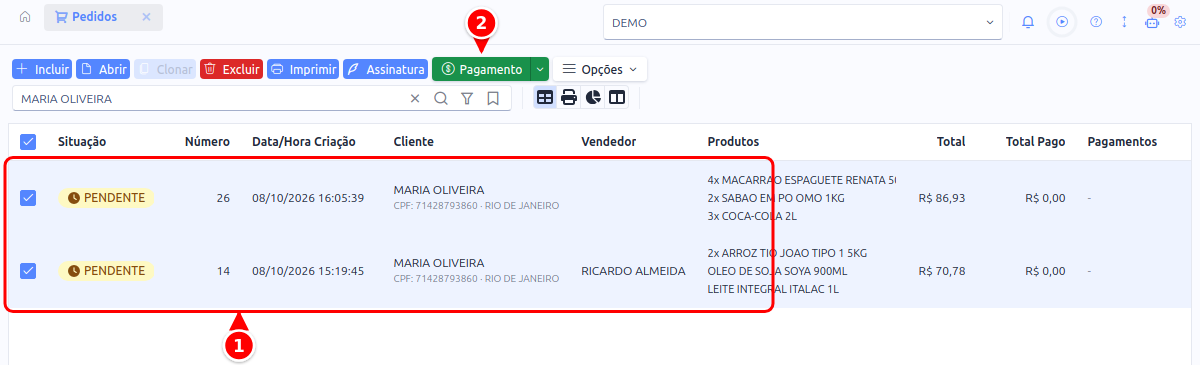
Task: Click PENDENTE badge of order 26
Action: tap(106, 198)
